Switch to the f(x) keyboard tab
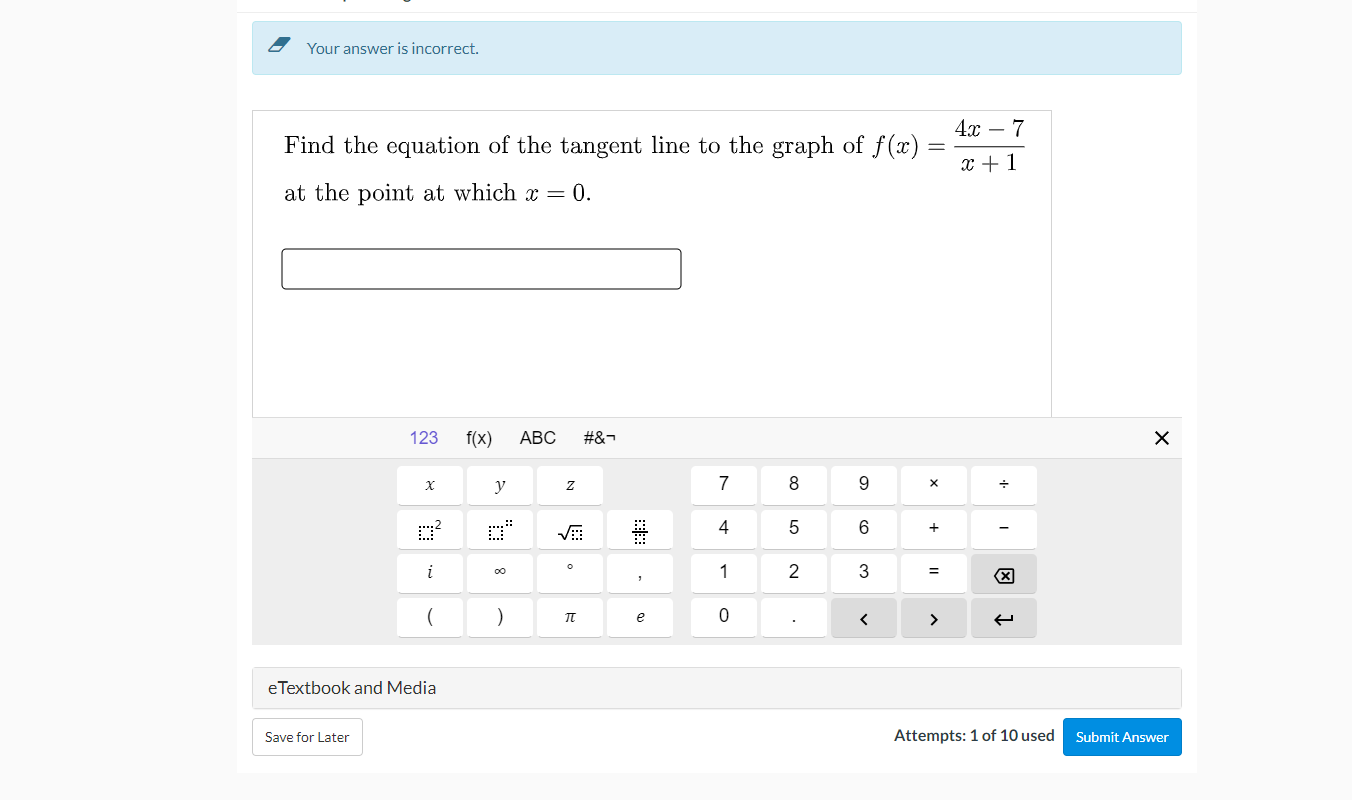 (x=479, y=437)
